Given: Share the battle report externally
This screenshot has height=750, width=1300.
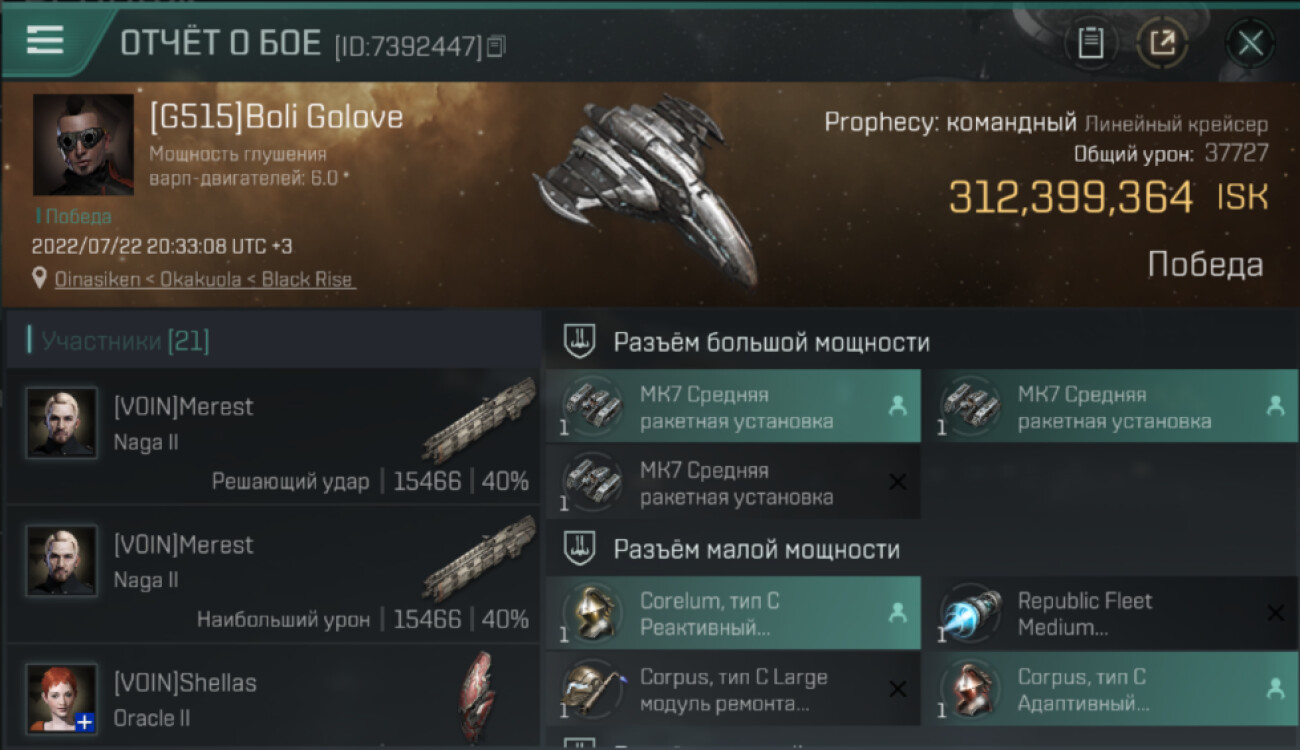Looking at the screenshot, I should click(1161, 43).
